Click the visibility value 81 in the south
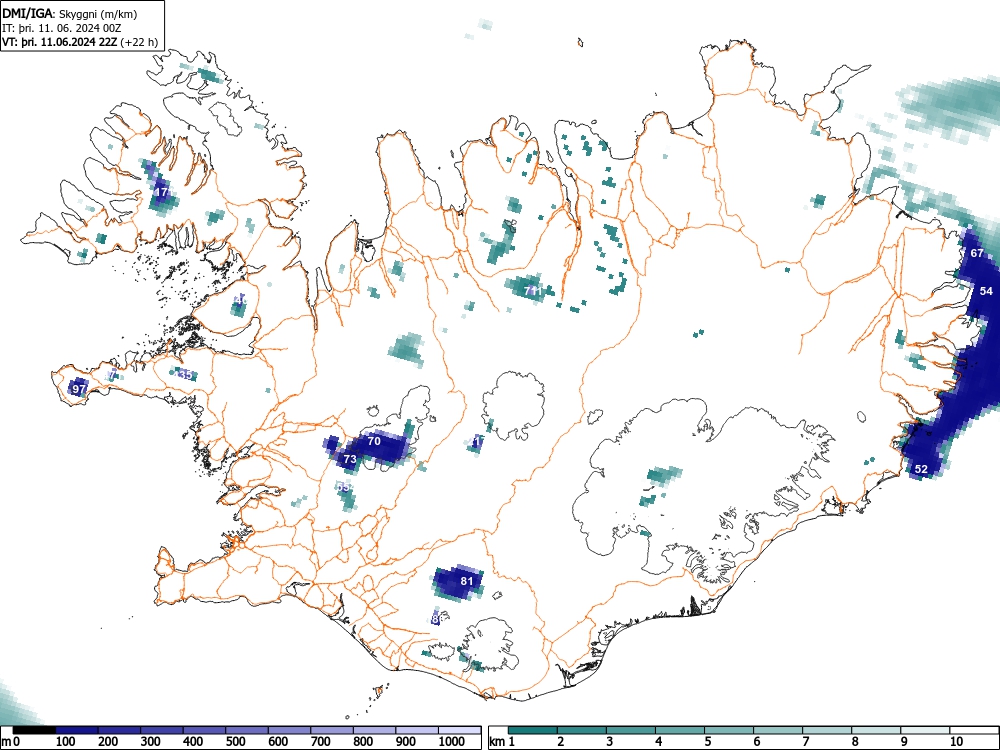The width and height of the screenshot is (1000, 750). (467, 580)
